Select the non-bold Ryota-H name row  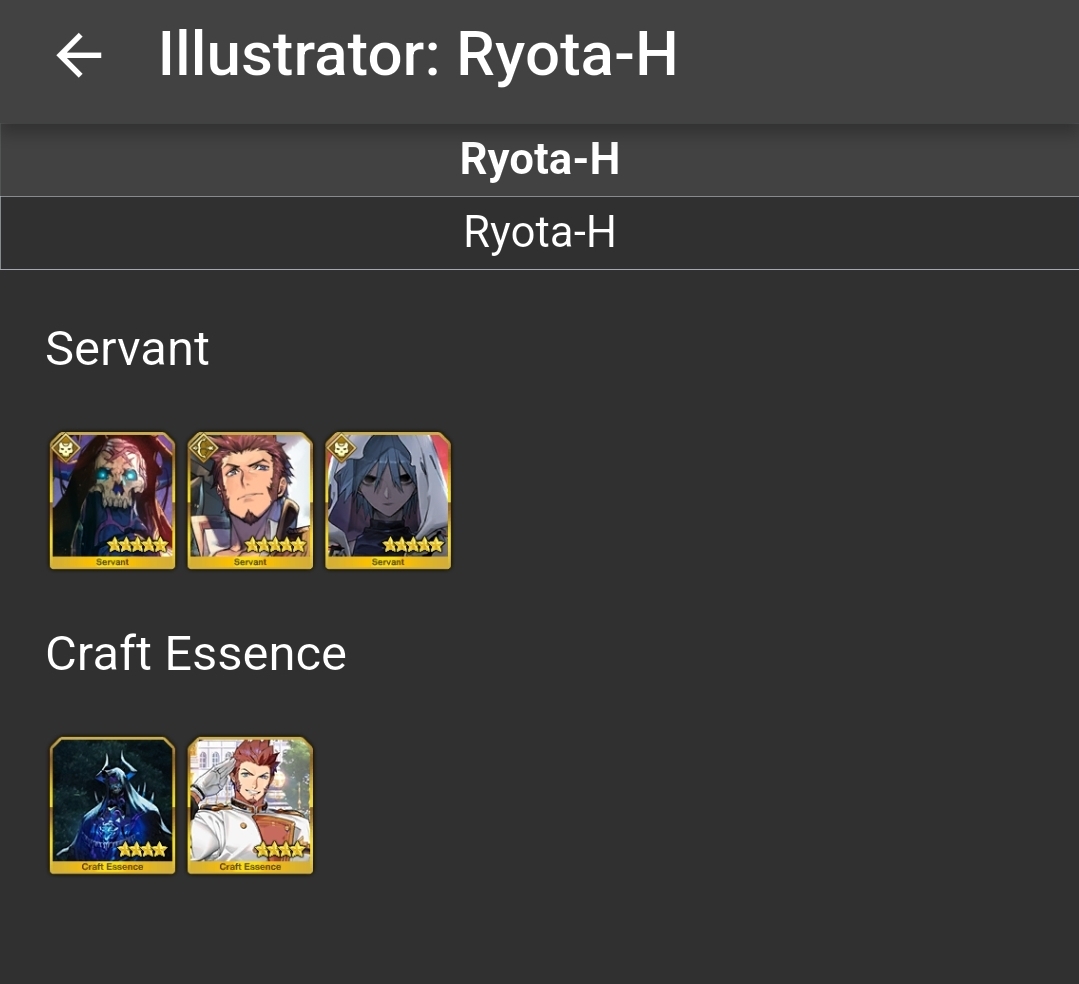pyautogui.click(x=540, y=233)
